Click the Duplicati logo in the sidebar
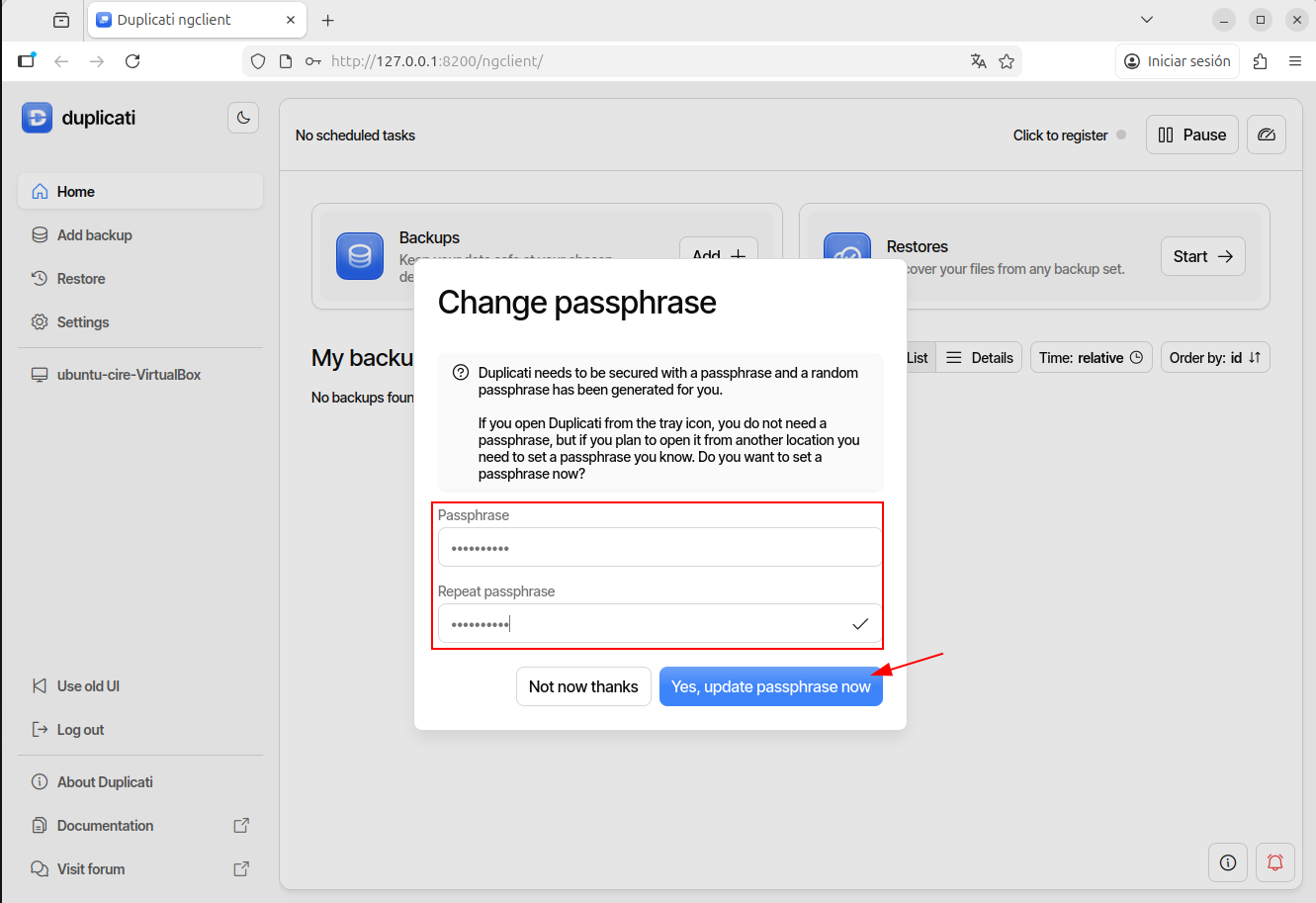The height and width of the screenshot is (903, 1316). pos(37,118)
